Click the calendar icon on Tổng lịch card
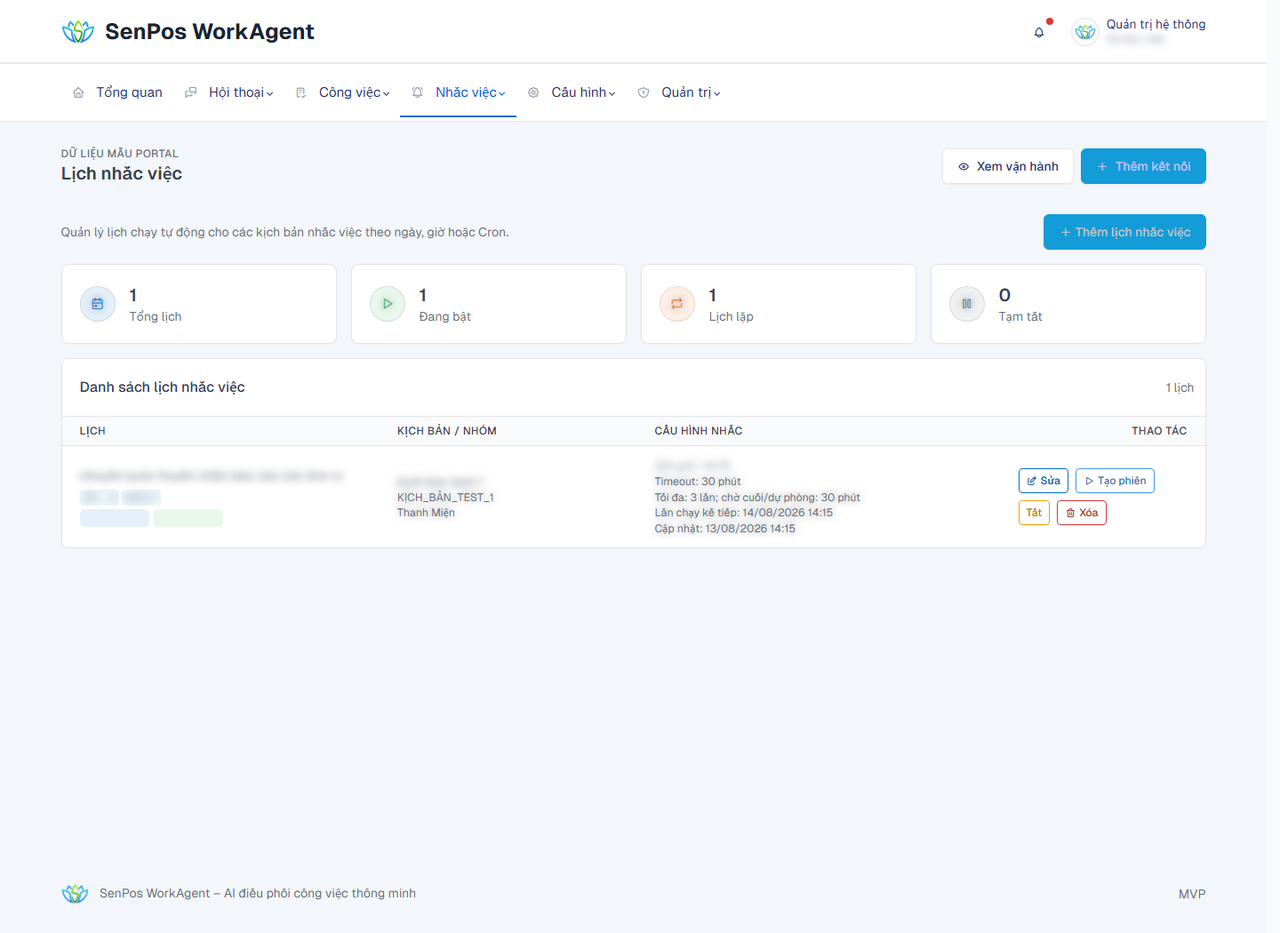1280x933 pixels. 97,304
